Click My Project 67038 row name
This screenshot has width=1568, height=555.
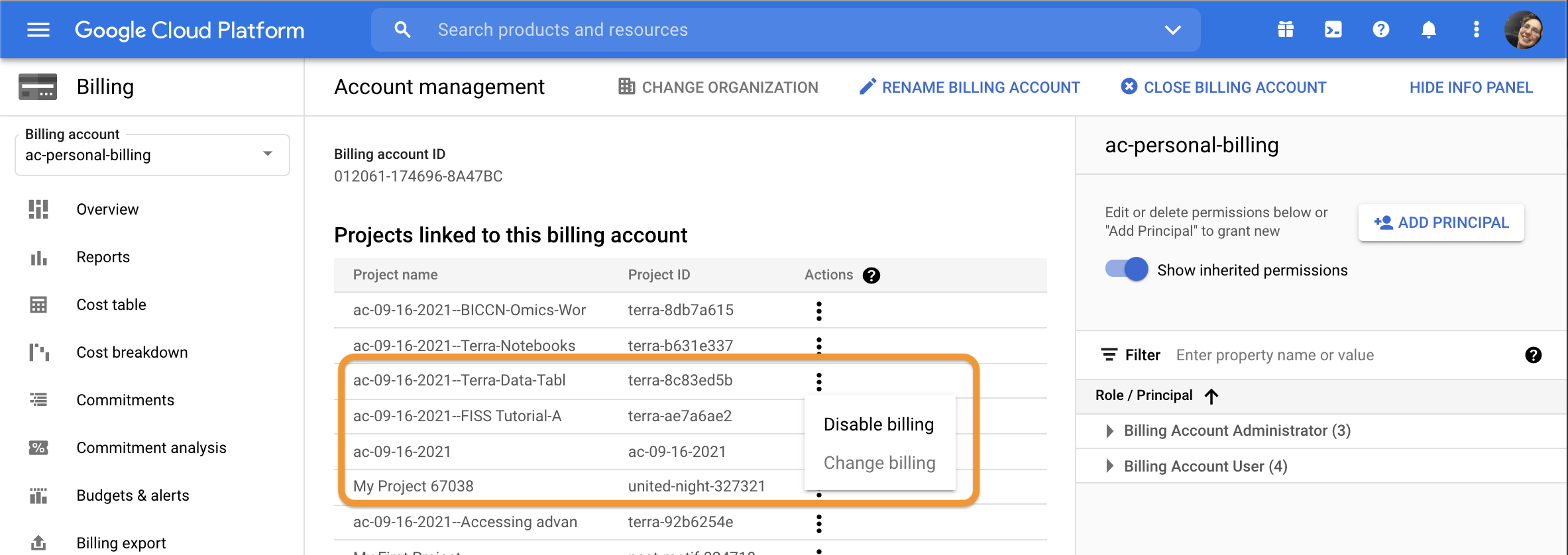click(x=413, y=486)
